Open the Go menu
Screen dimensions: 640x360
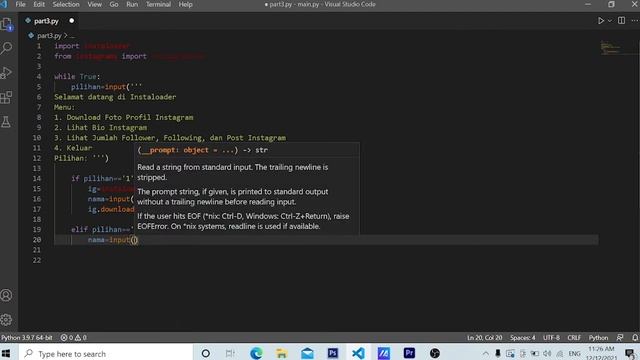(114, 4)
